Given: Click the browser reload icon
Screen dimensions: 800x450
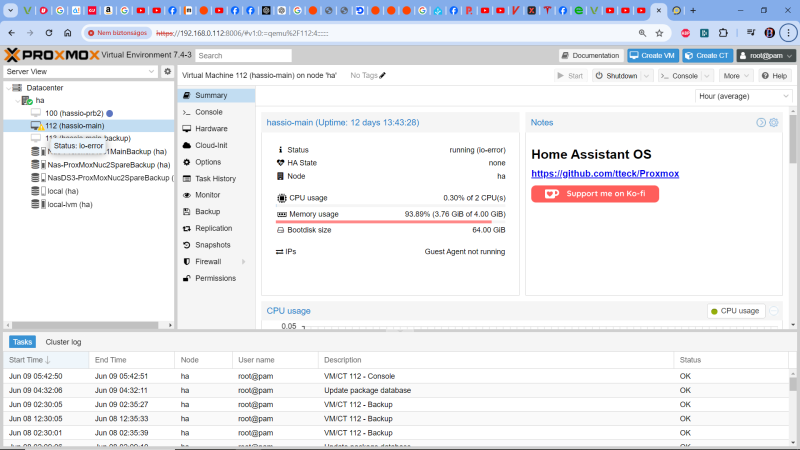Looking at the screenshot, I should (x=49, y=33).
